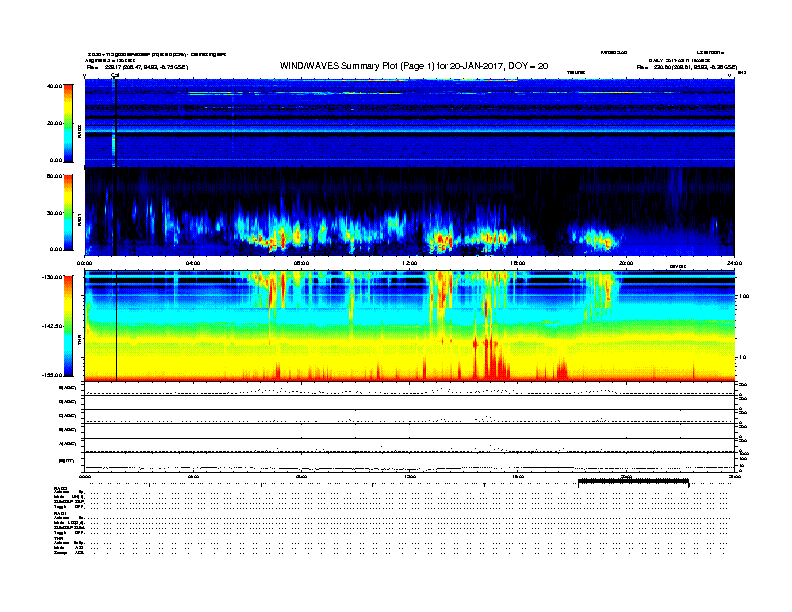Click the bottom line-plot strip above the time axis
The width and height of the screenshot is (792, 612).
pyautogui.click(x=410, y=462)
